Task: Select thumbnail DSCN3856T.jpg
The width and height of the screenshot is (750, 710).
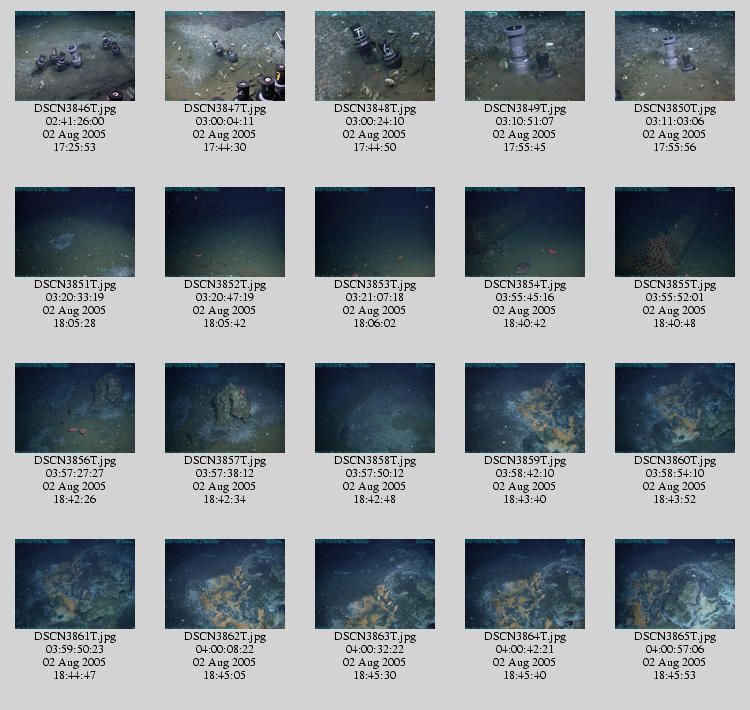Action: 75,408
